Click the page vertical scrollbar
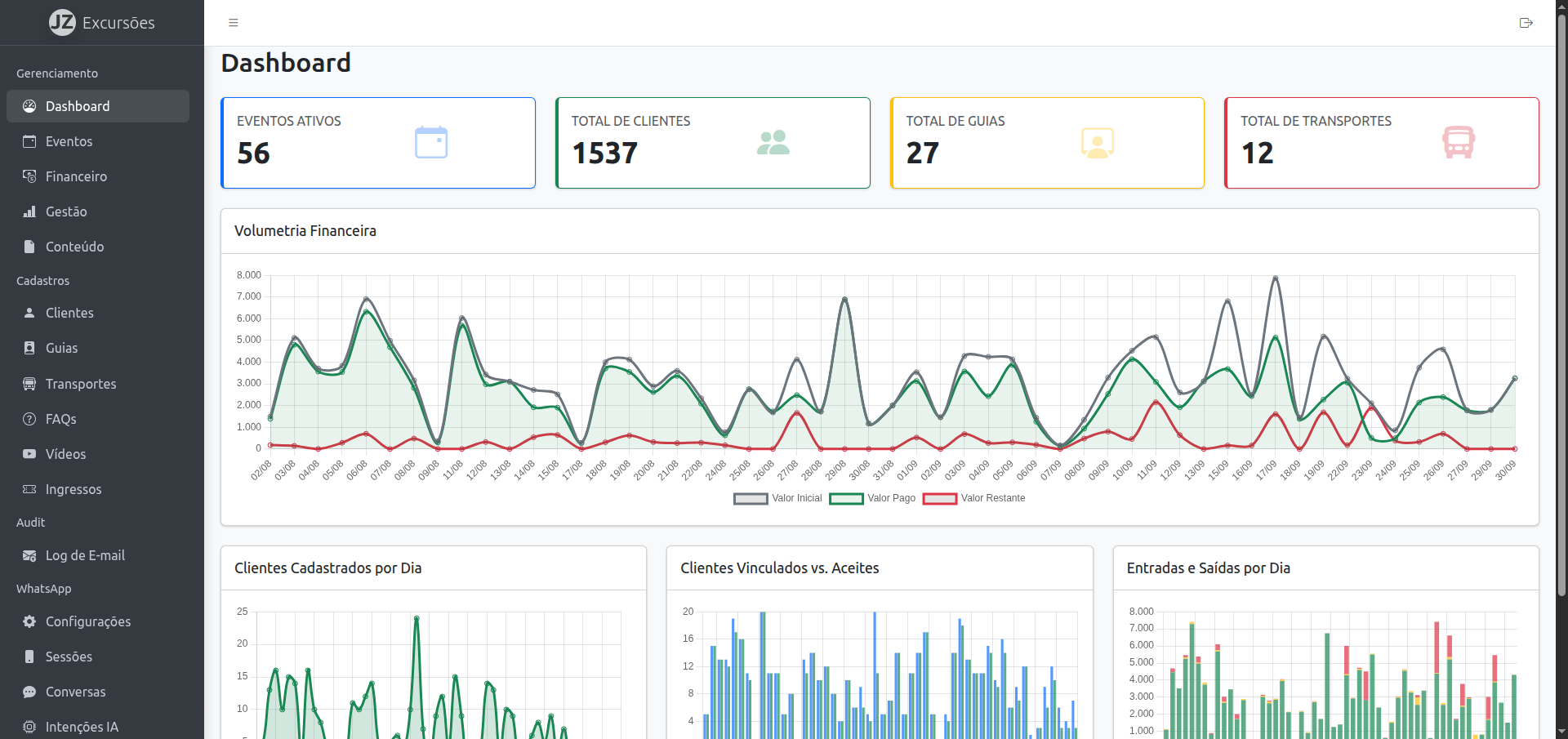The width and height of the screenshot is (1568, 739). [x=1561, y=327]
